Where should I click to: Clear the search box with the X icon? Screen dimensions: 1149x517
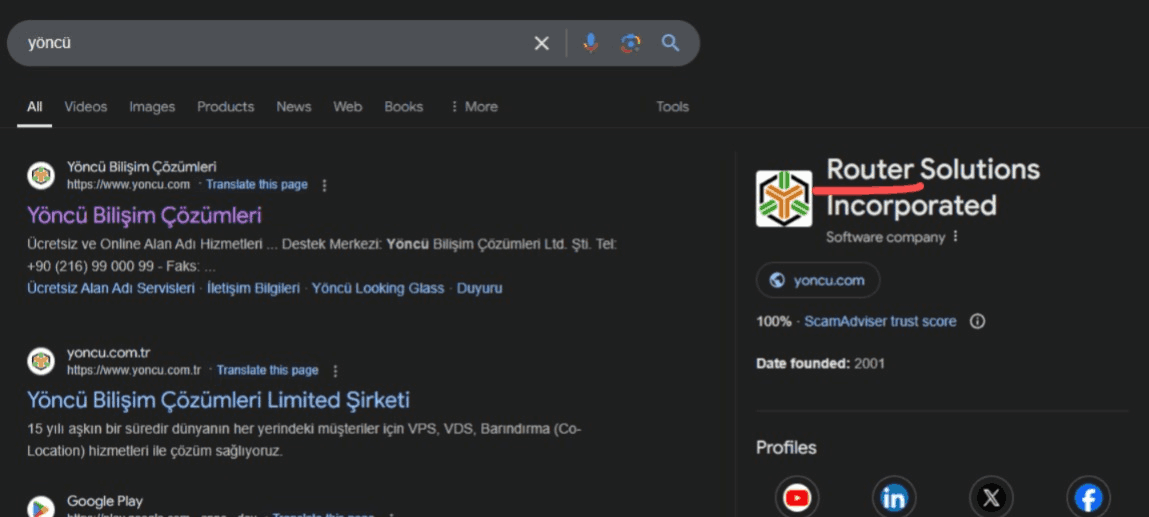pyautogui.click(x=541, y=43)
